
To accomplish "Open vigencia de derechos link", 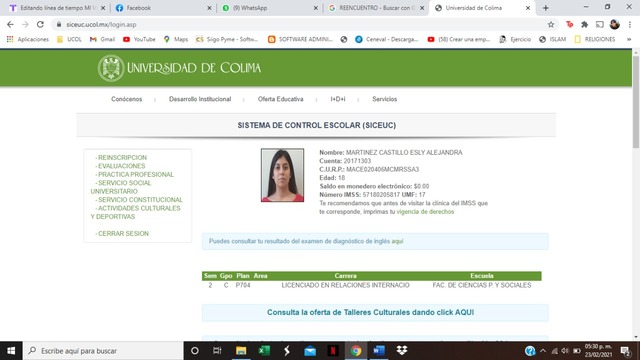I will [x=425, y=212].
